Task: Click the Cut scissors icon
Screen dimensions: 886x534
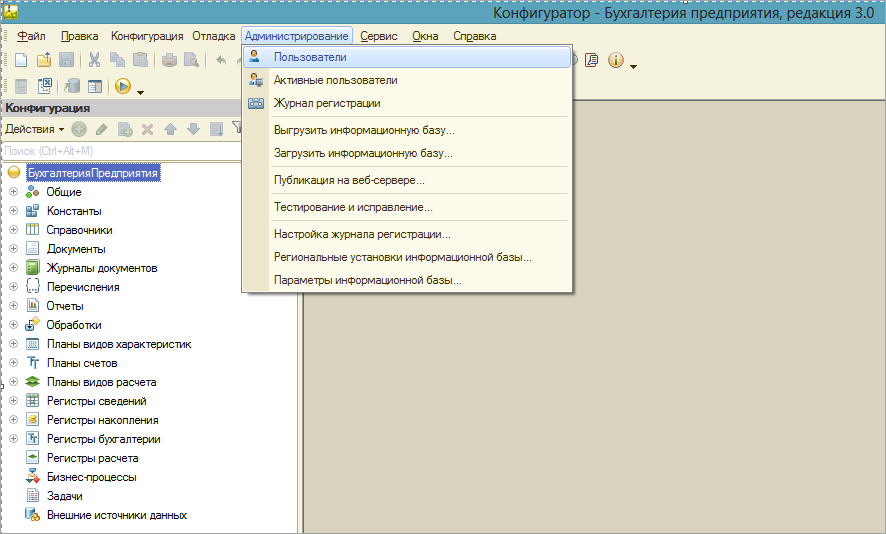Action: click(x=94, y=60)
